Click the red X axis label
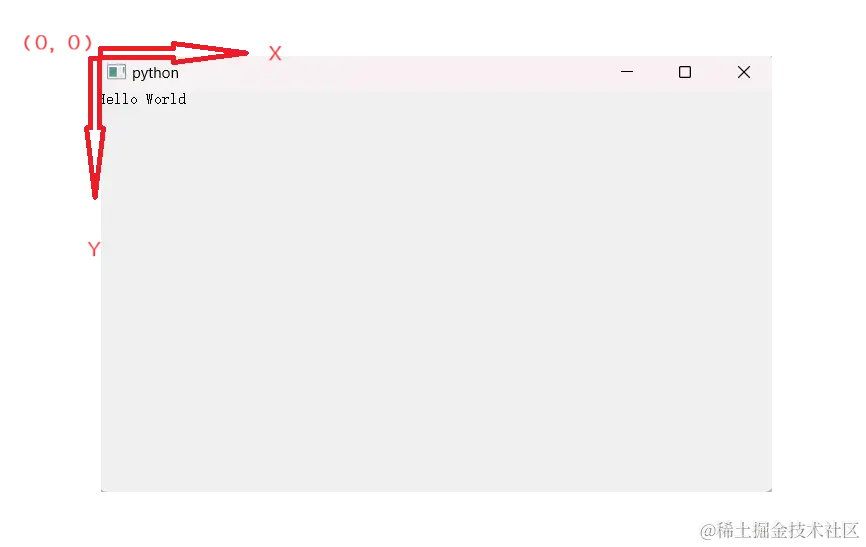Image resolution: width=866 pixels, height=547 pixels. (275, 54)
